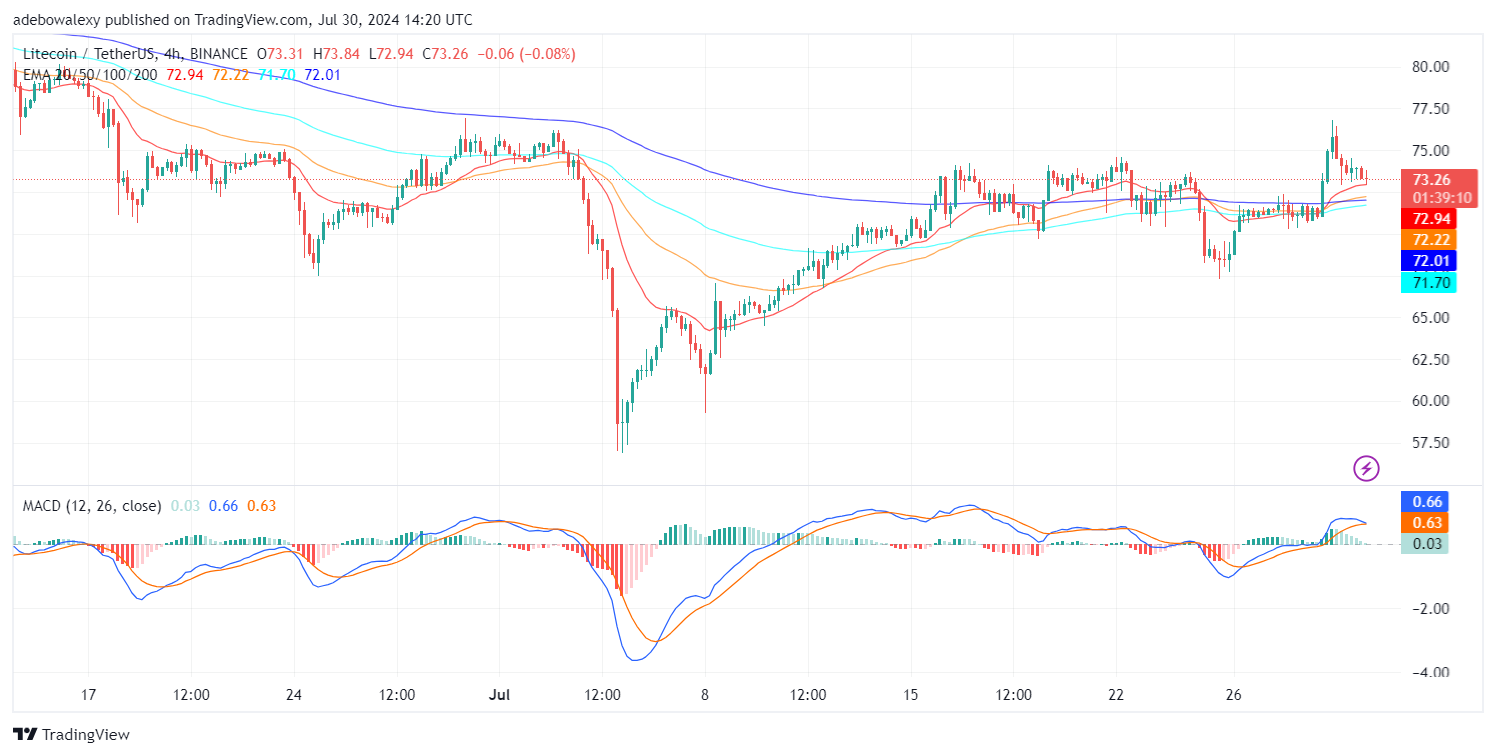Click the TradingView logo at bottom left
Viewport: 1496px width, 756px height.
coord(71,735)
